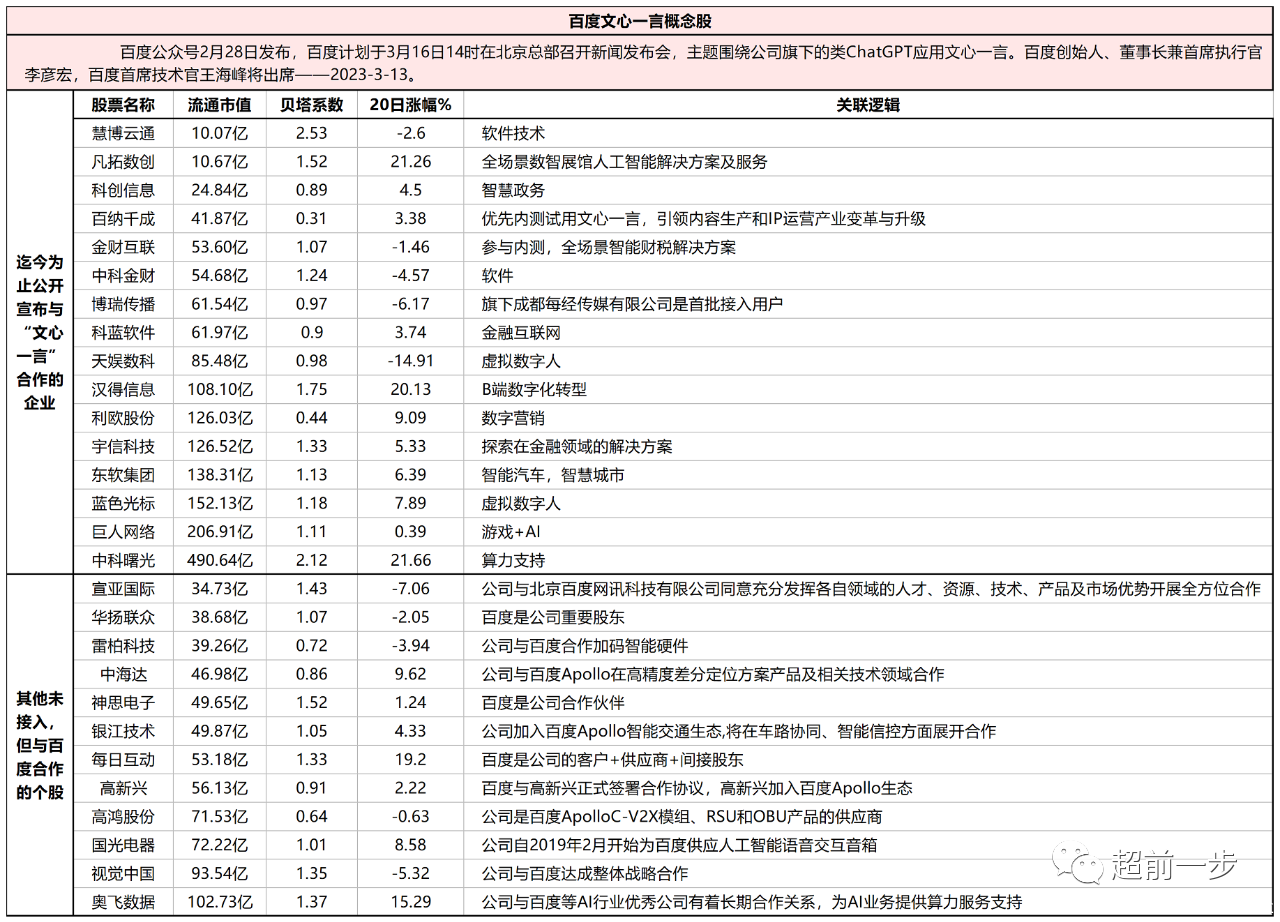Click the stock name 慧博云通
Viewport: 1280px width, 922px height.
pos(123,133)
